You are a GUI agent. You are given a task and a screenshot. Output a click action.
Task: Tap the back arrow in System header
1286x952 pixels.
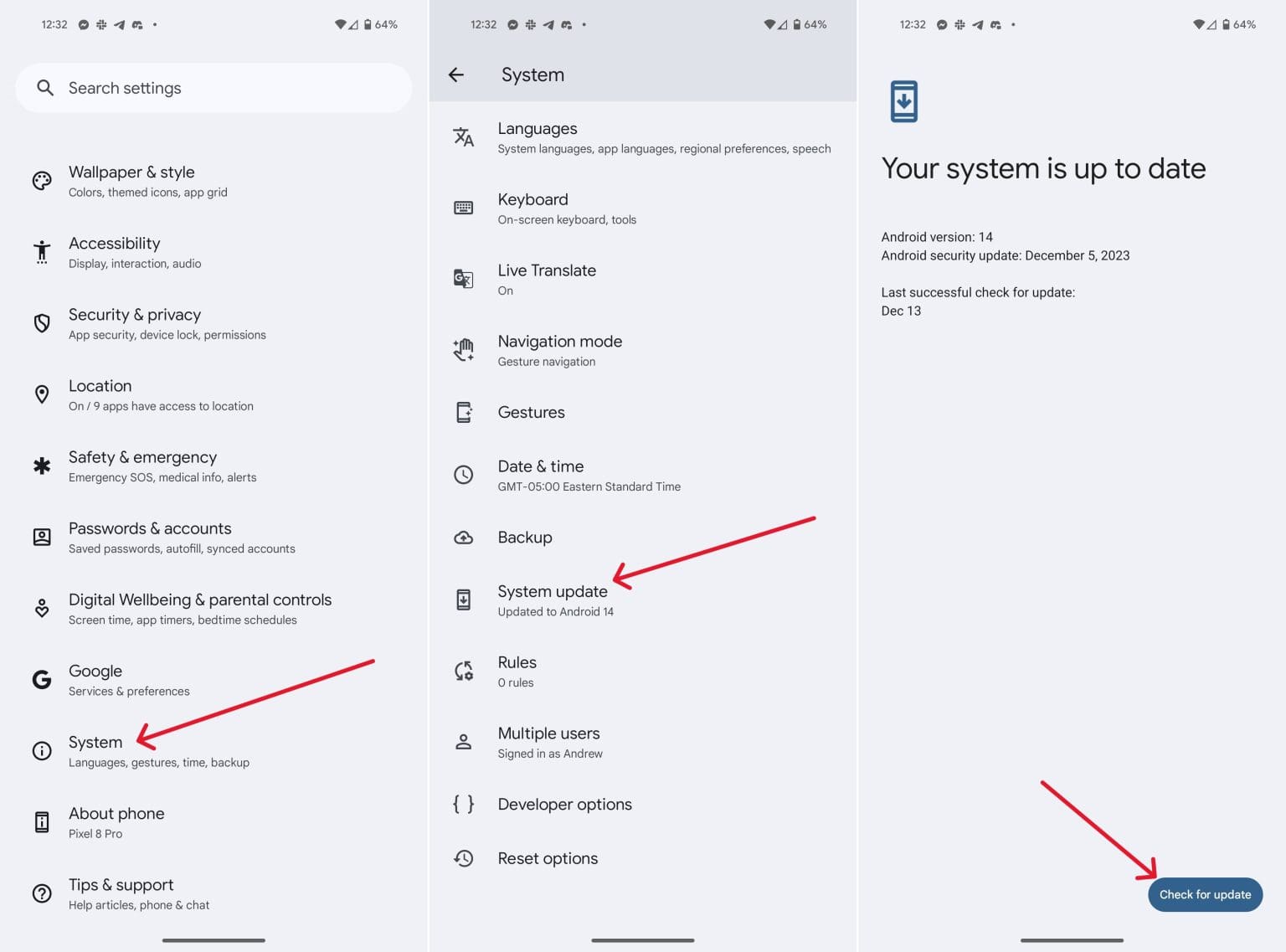pyautogui.click(x=456, y=75)
